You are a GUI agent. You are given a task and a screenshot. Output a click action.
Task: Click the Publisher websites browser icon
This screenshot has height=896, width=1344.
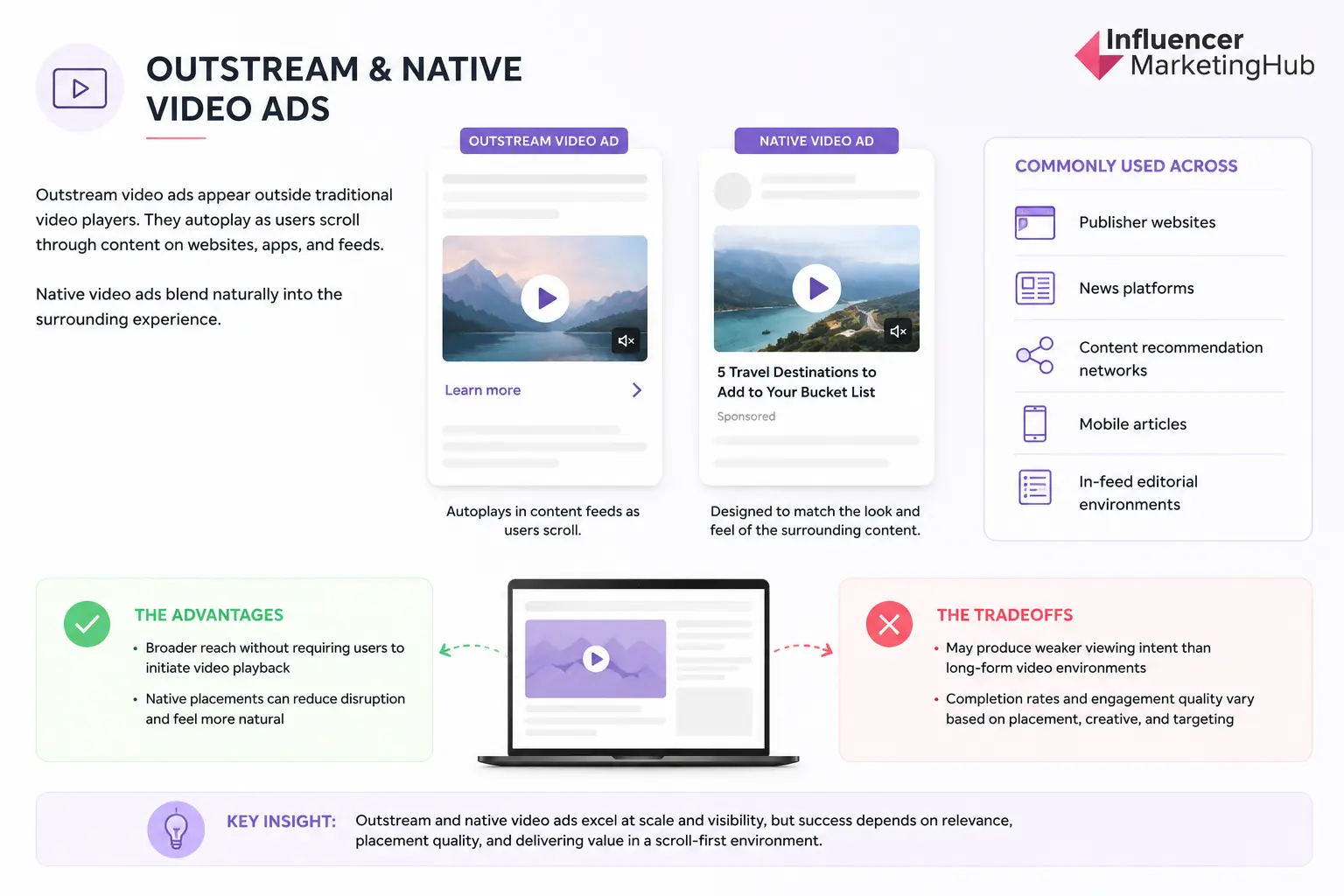point(1035,222)
